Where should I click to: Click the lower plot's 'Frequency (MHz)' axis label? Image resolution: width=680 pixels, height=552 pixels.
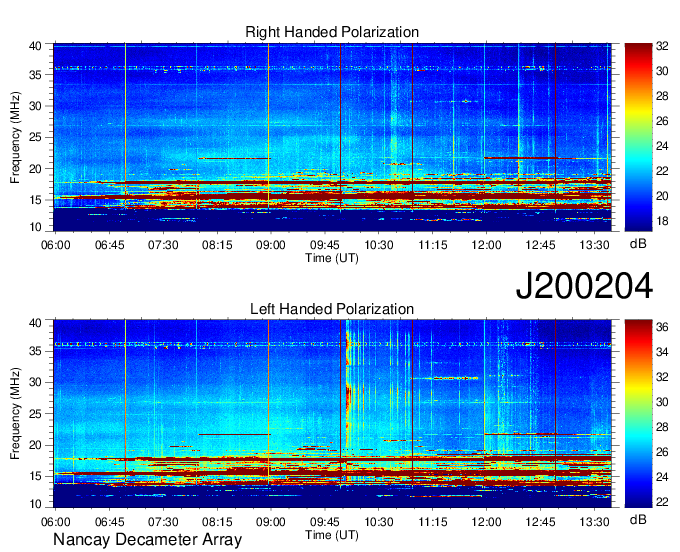[15, 414]
